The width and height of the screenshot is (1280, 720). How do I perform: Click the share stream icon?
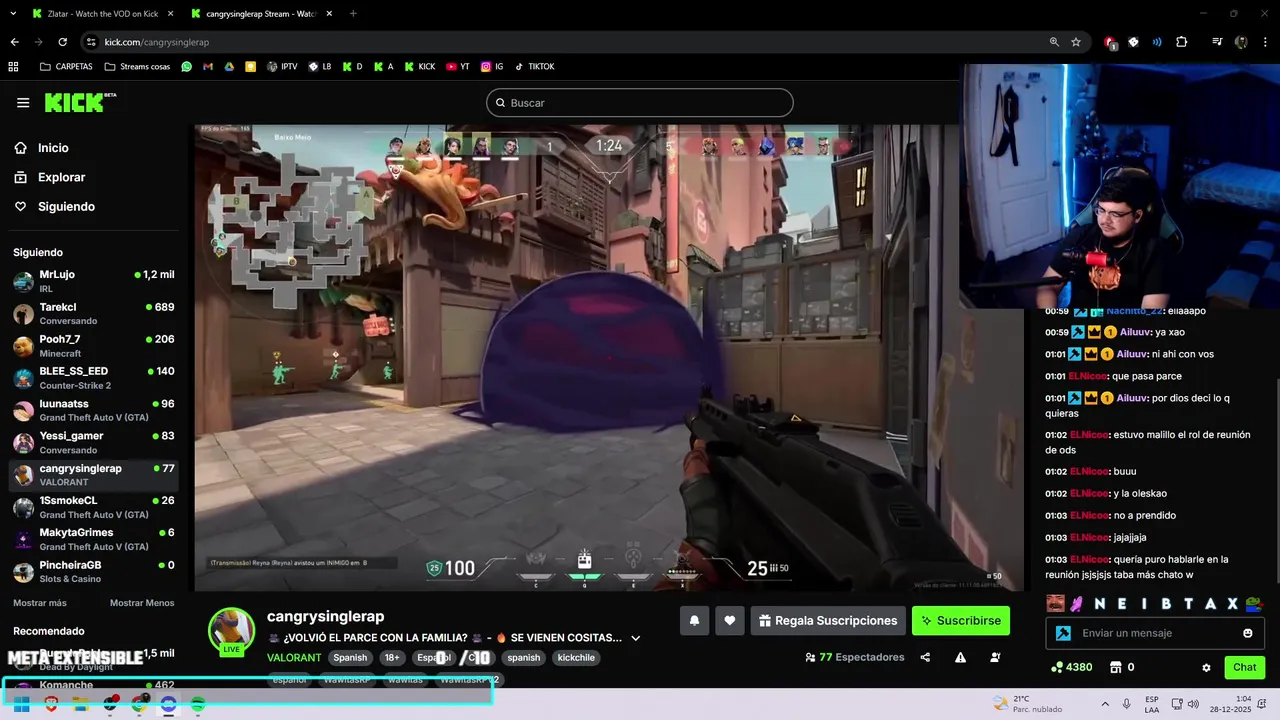tap(925, 658)
